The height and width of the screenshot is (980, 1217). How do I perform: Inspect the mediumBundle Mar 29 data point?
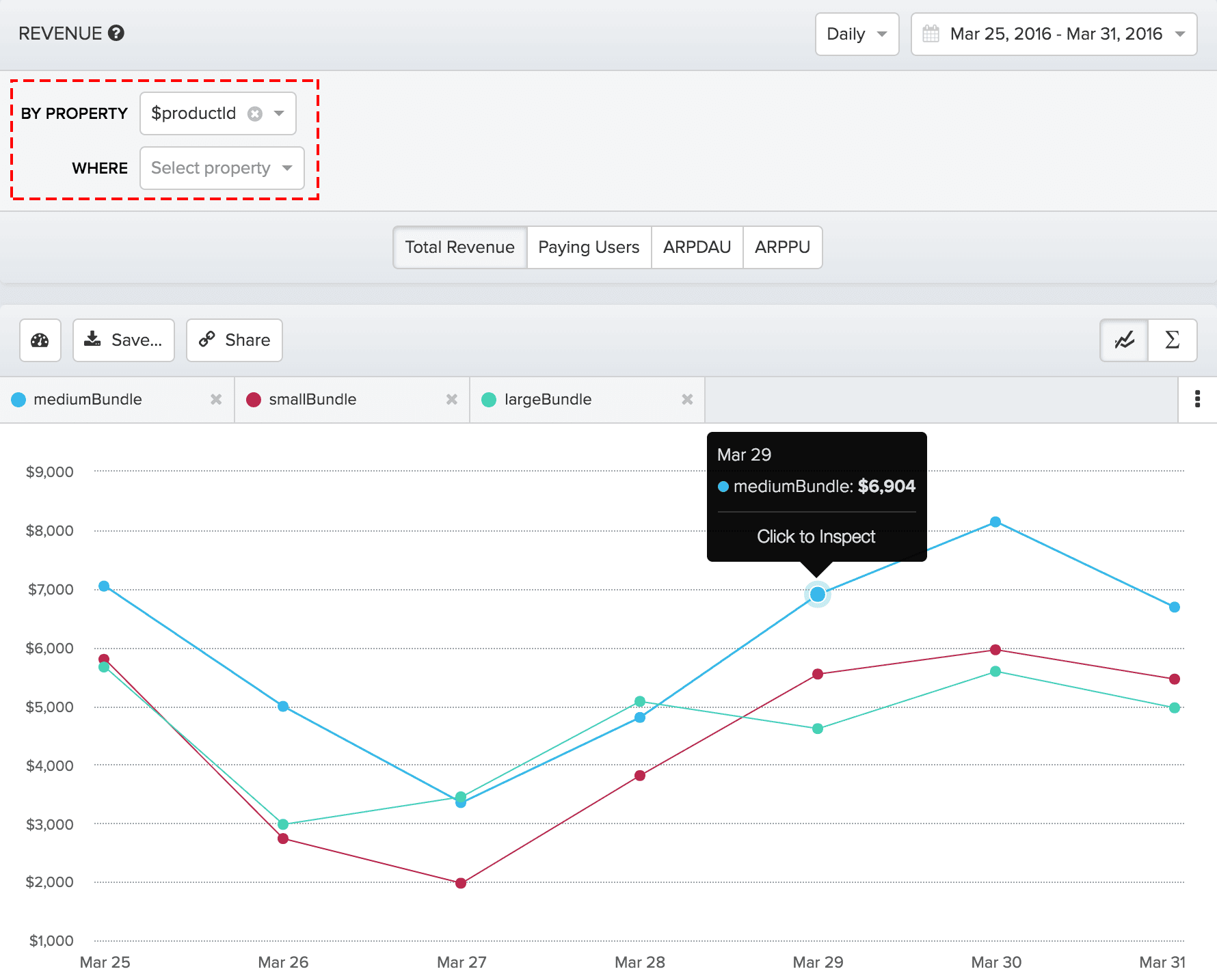[x=817, y=595]
